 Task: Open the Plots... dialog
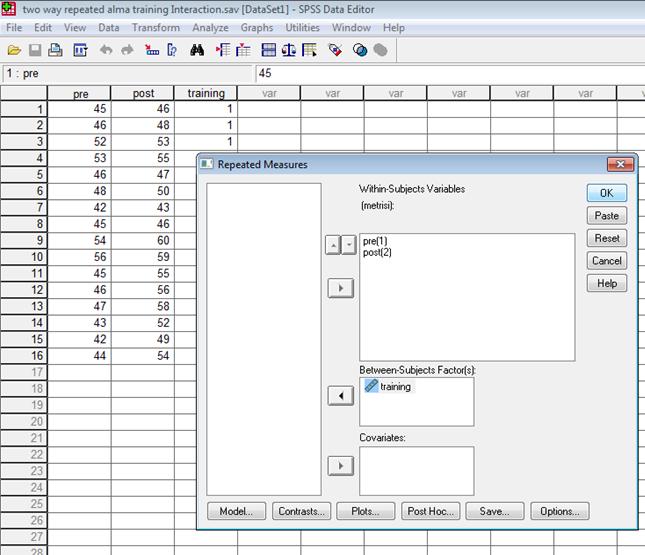366,511
